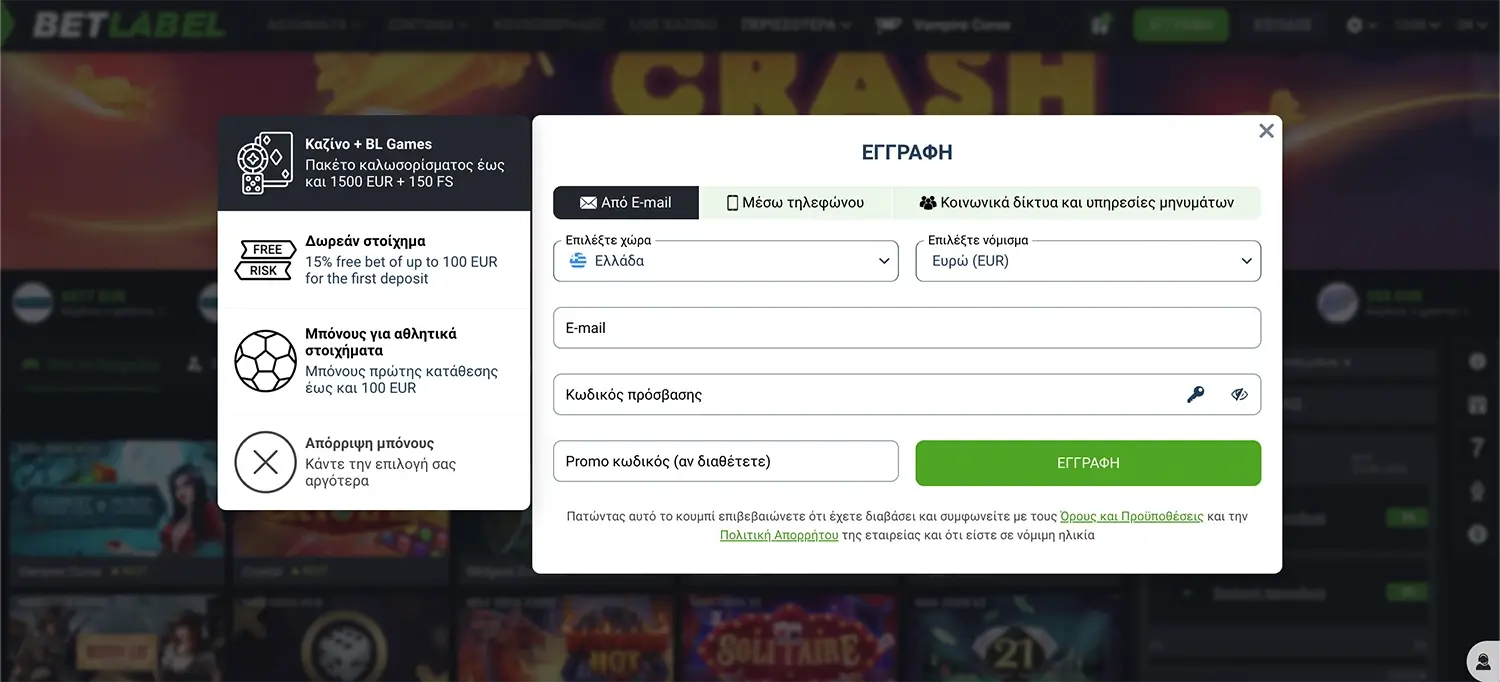Image resolution: width=1500 pixels, height=682 pixels.
Task: Open the Πολιτική Απορρήτου link
Action: 779,535
